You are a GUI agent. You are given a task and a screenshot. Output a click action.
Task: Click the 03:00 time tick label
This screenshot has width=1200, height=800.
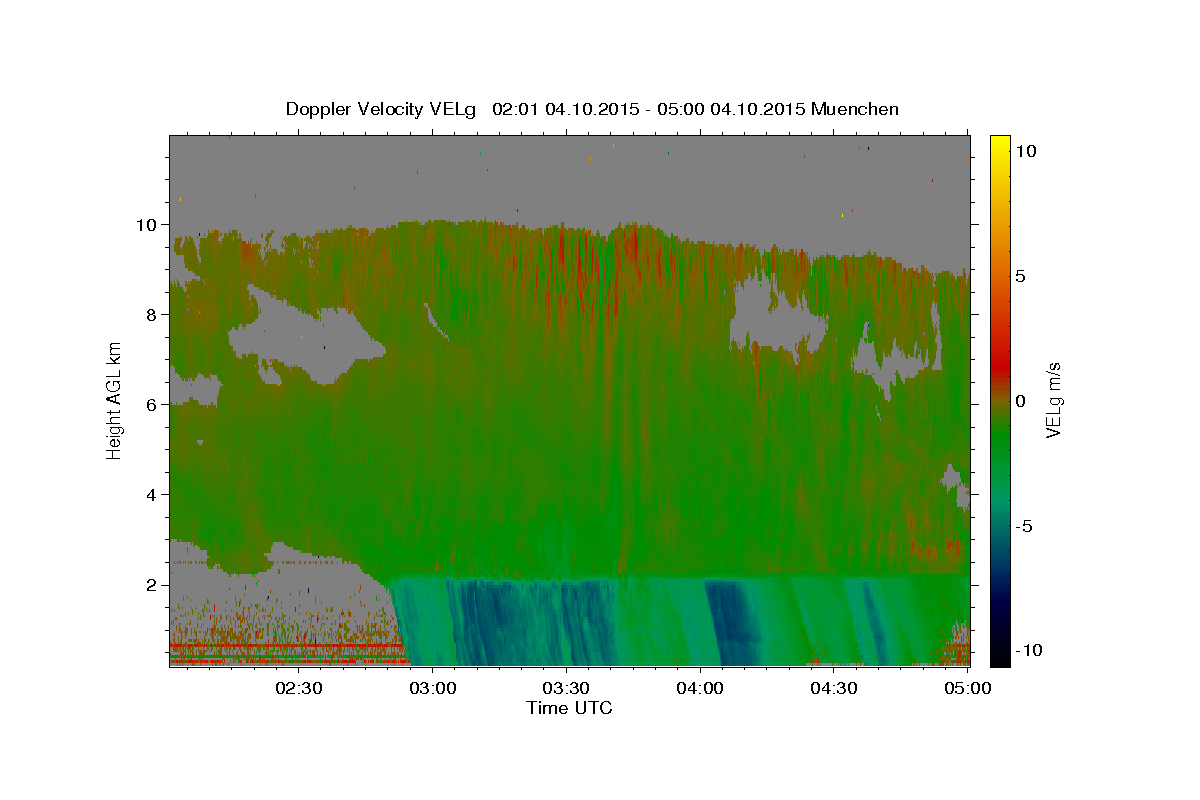click(x=433, y=688)
